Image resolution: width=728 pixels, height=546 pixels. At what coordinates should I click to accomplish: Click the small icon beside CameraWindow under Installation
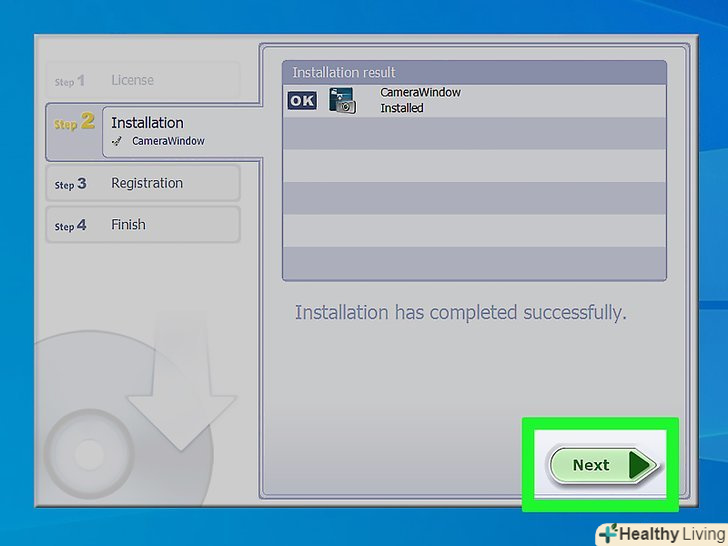click(117, 141)
